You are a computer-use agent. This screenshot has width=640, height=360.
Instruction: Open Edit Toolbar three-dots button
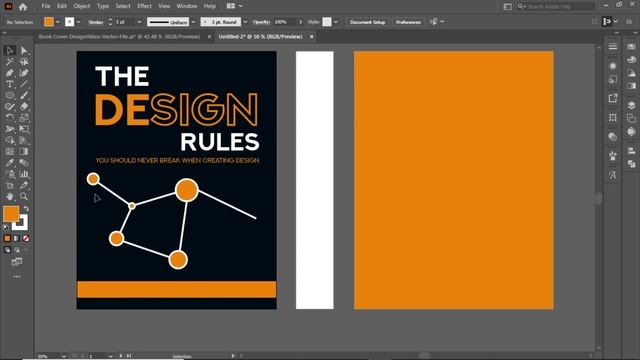17,277
